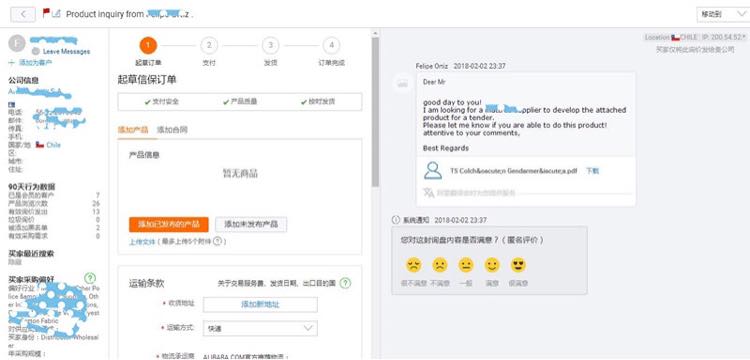Image resolution: width=750 pixels, height=360 pixels.
Task: Open help icon beside 运输条款 note
Action: 345,283
